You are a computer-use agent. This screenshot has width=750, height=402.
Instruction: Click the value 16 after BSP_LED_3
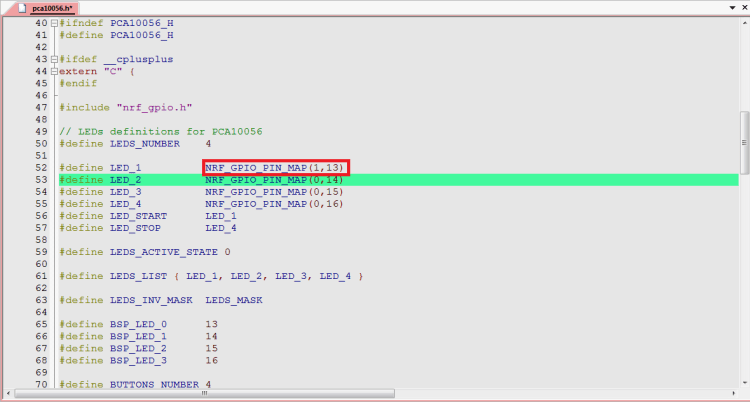(211, 360)
